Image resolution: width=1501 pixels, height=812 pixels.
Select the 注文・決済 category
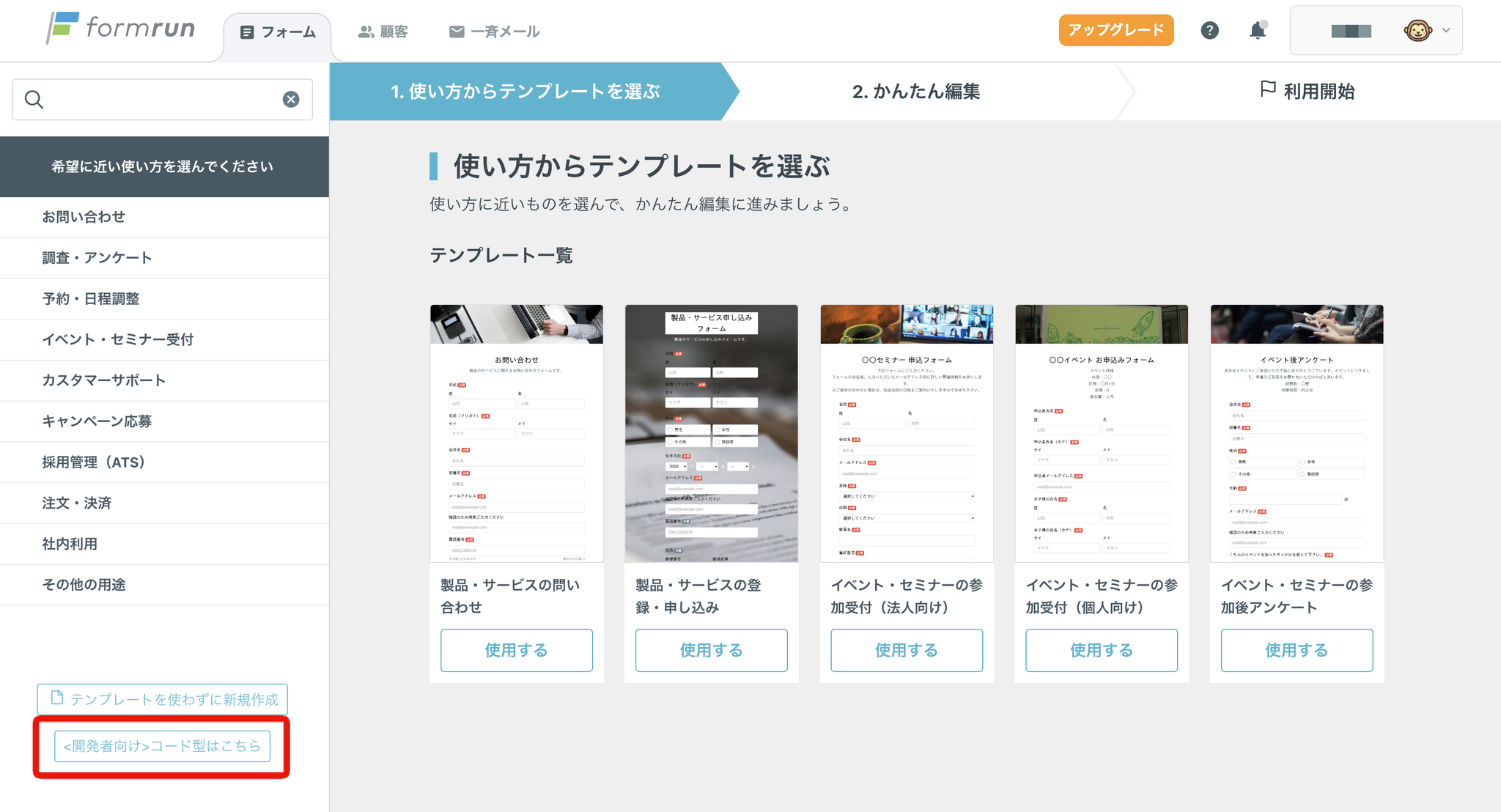pos(77,503)
